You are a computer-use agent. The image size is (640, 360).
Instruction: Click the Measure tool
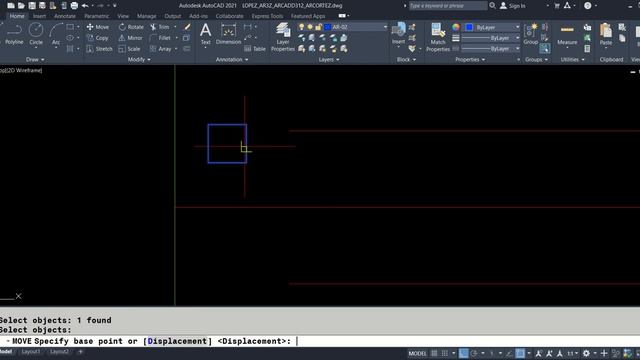click(567, 33)
